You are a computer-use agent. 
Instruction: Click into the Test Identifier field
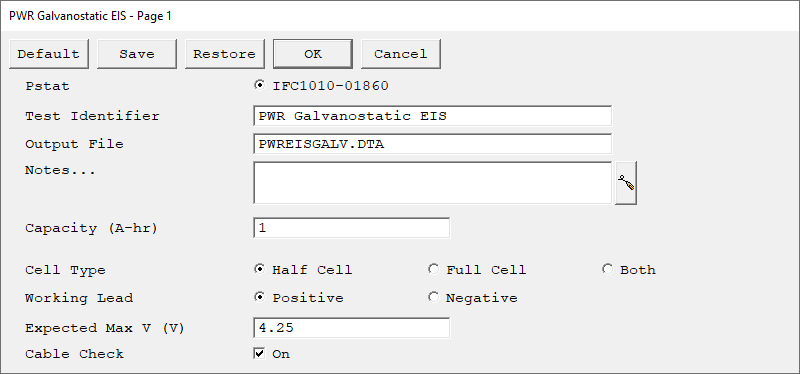click(432, 116)
